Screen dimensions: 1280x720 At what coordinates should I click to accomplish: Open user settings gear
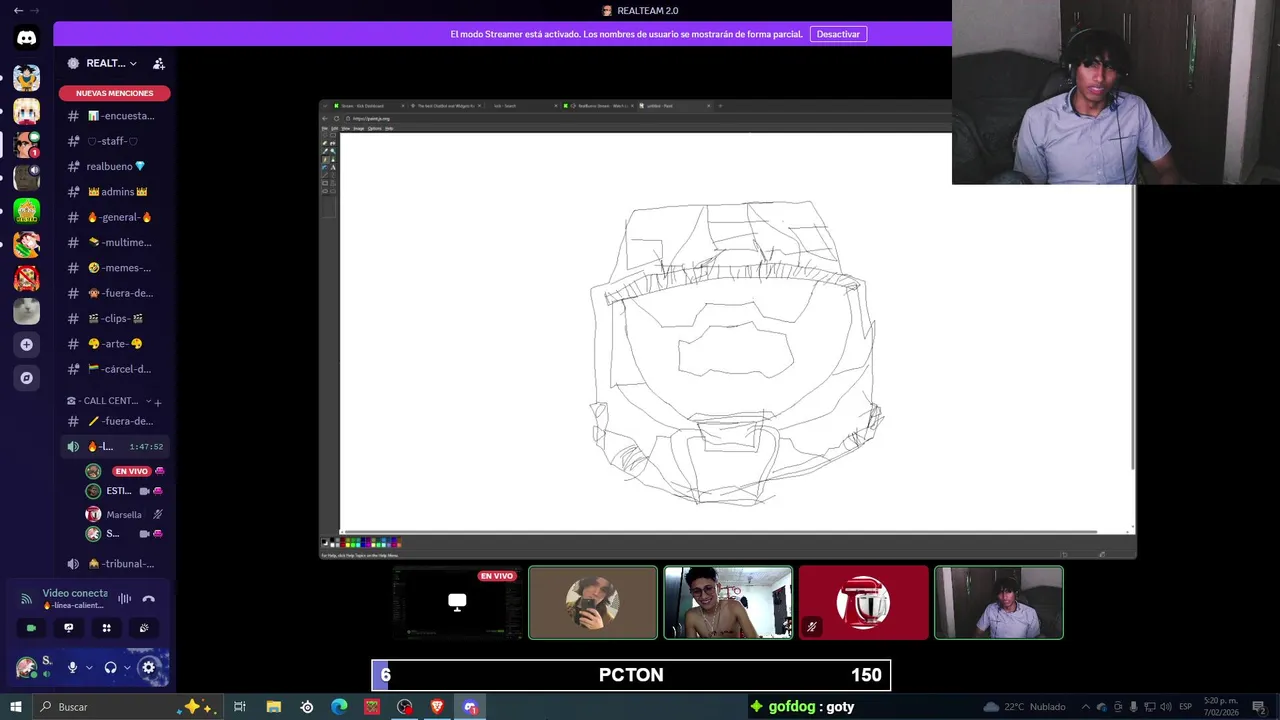pyautogui.click(x=148, y=667)
